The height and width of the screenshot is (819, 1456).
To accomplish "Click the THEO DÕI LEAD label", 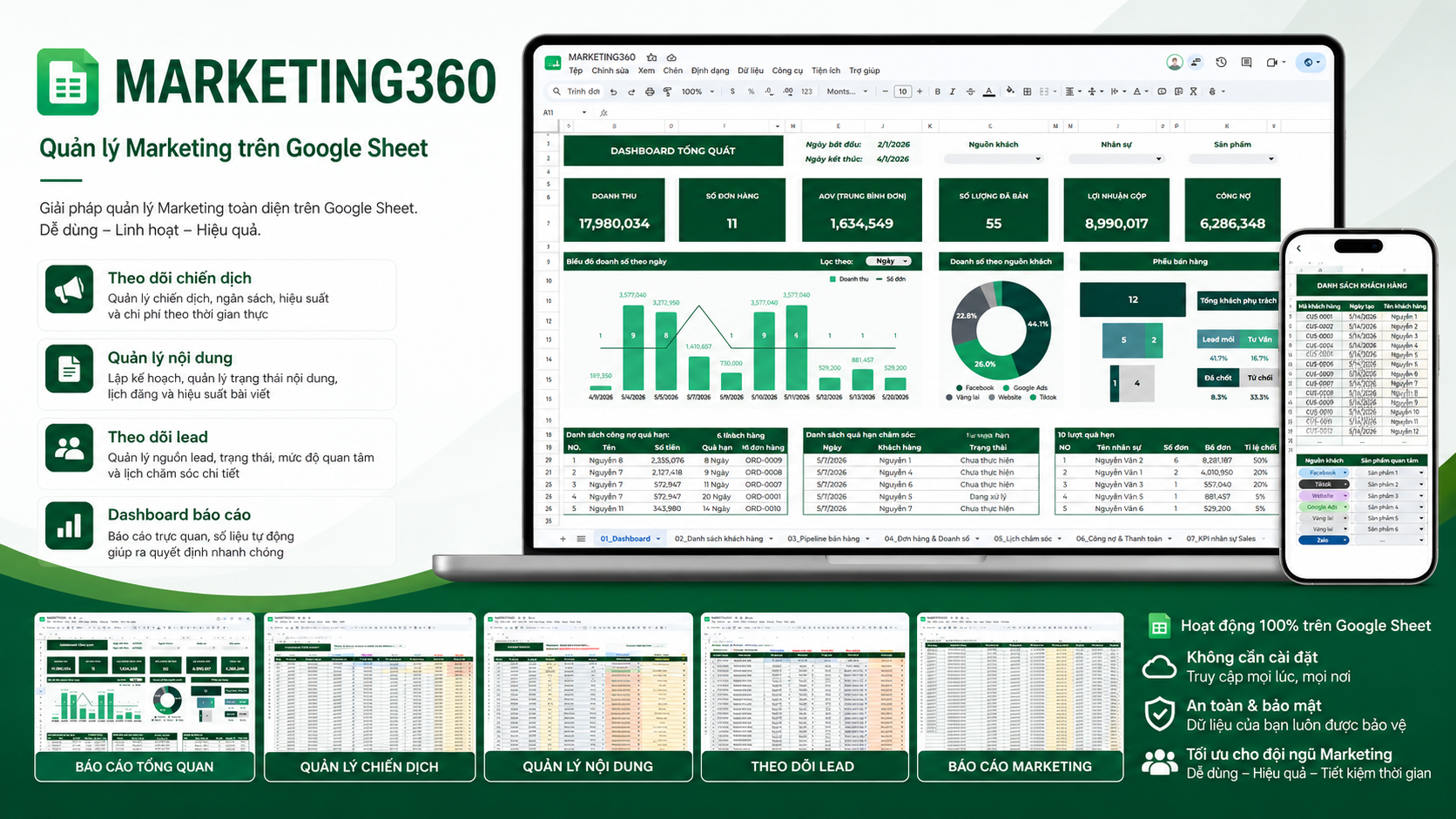I will 803,767.
